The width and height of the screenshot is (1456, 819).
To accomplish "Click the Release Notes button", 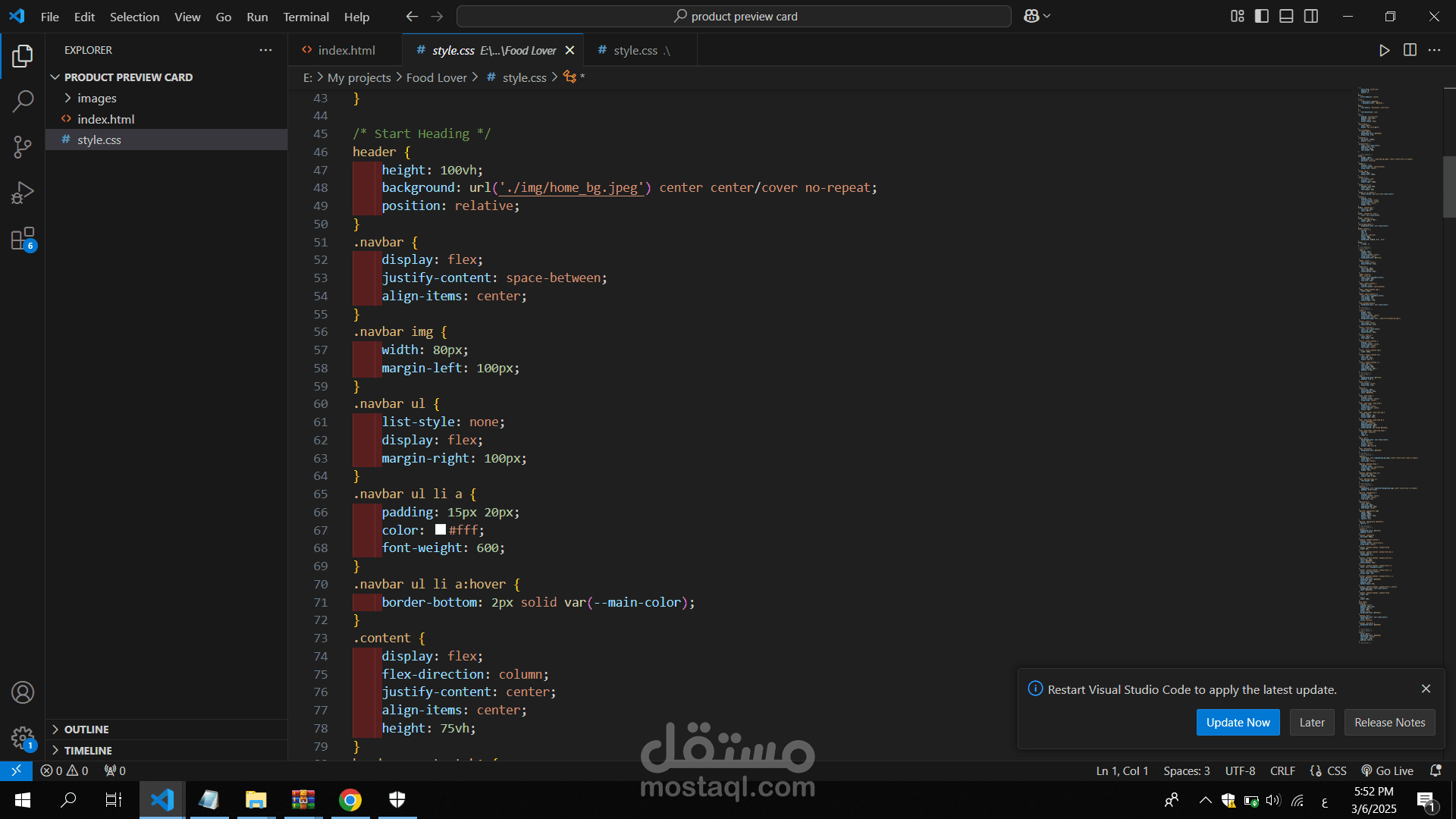I will pos(1389,722).
